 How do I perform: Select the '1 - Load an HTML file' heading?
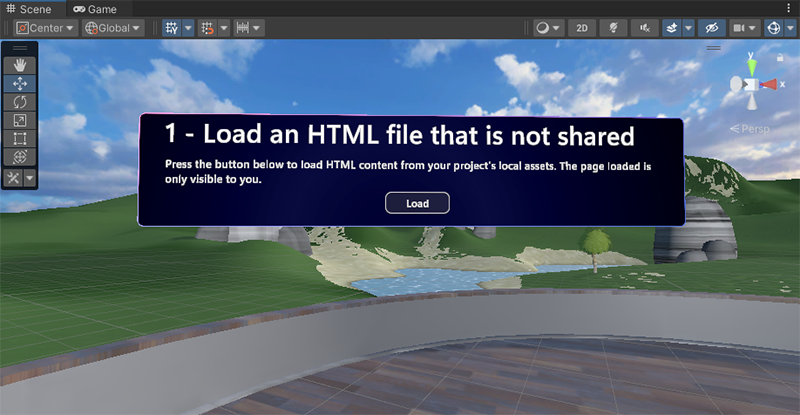pyautogui.click(x=399, y=135)
